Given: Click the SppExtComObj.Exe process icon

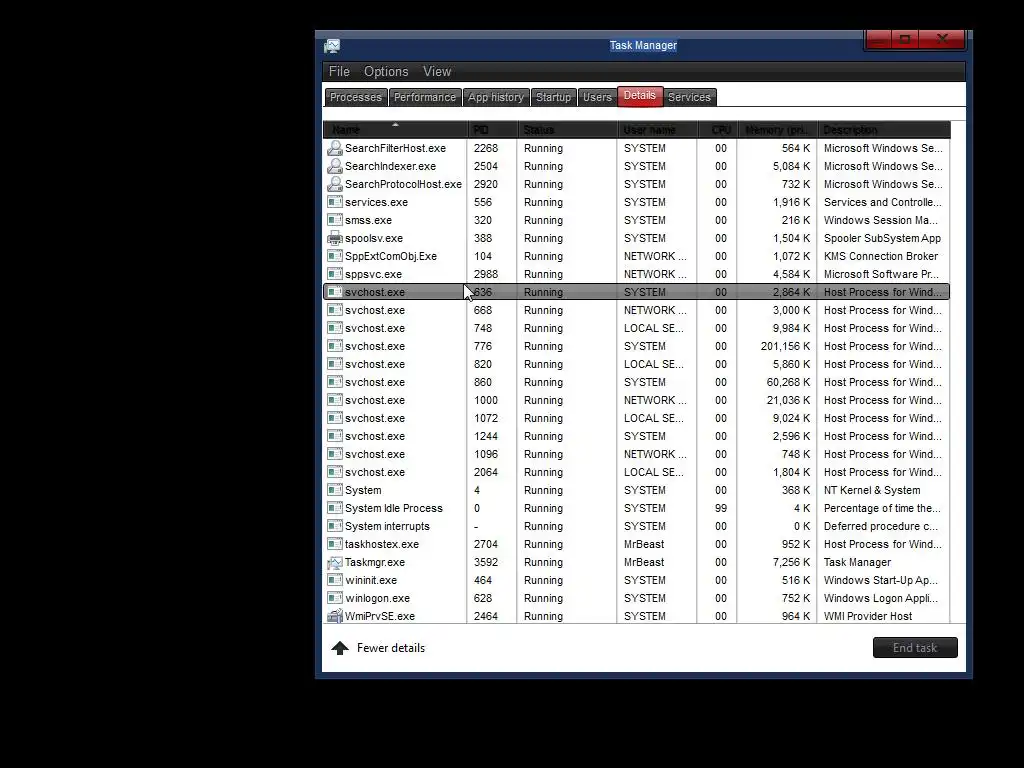Looking at the screenshot, I should pyautogui.click(x=334, y=256).
